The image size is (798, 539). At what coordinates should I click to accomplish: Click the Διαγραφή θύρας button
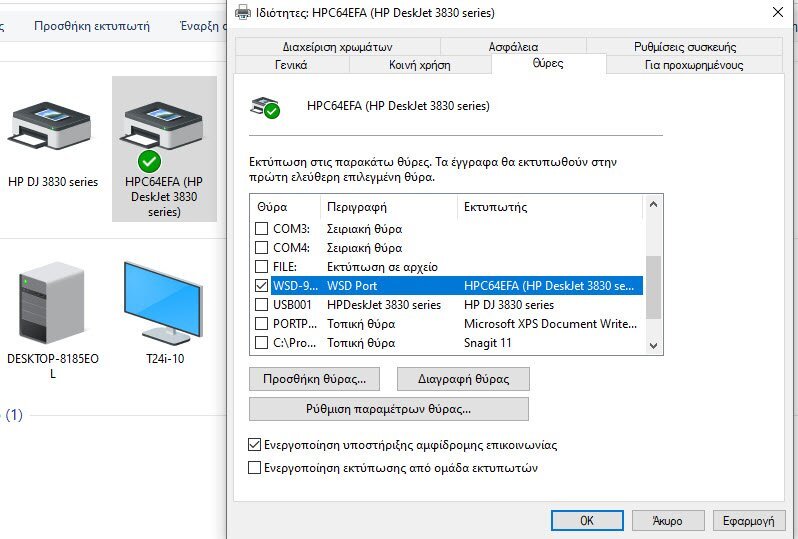463,379
